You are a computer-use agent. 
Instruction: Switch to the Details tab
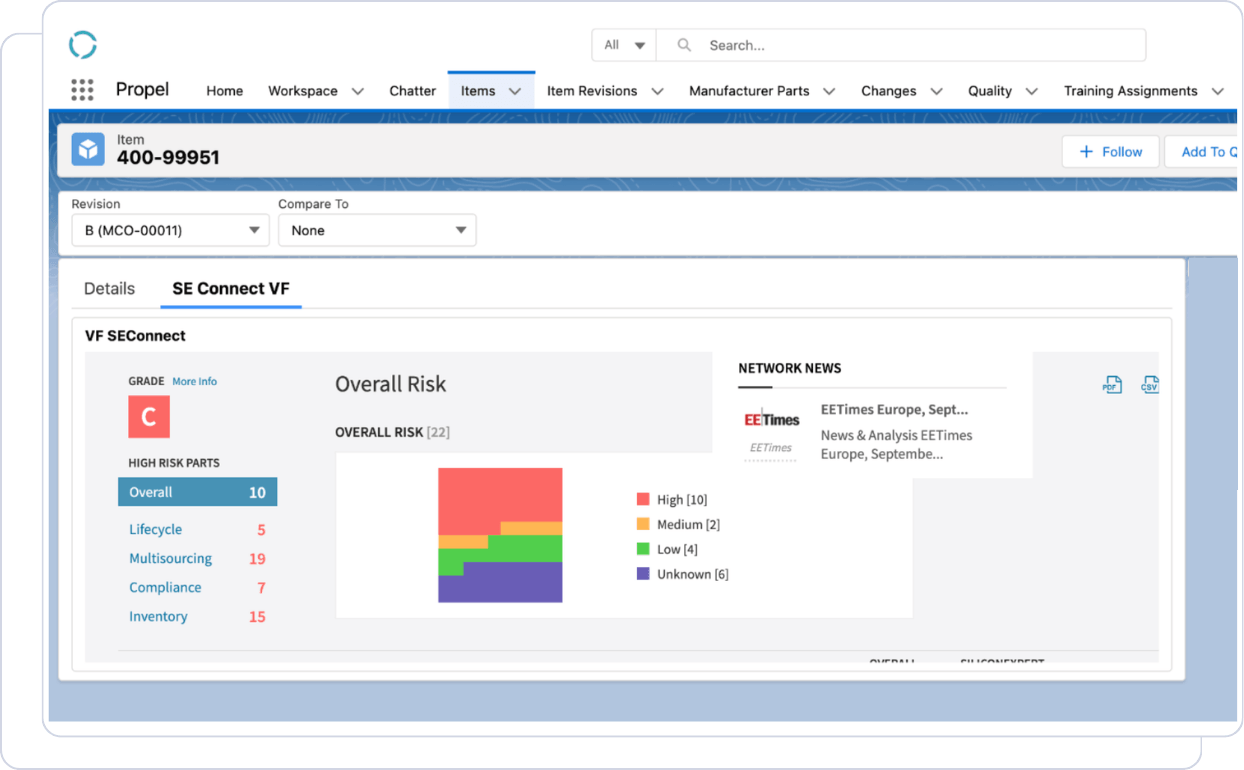(109, 288)
